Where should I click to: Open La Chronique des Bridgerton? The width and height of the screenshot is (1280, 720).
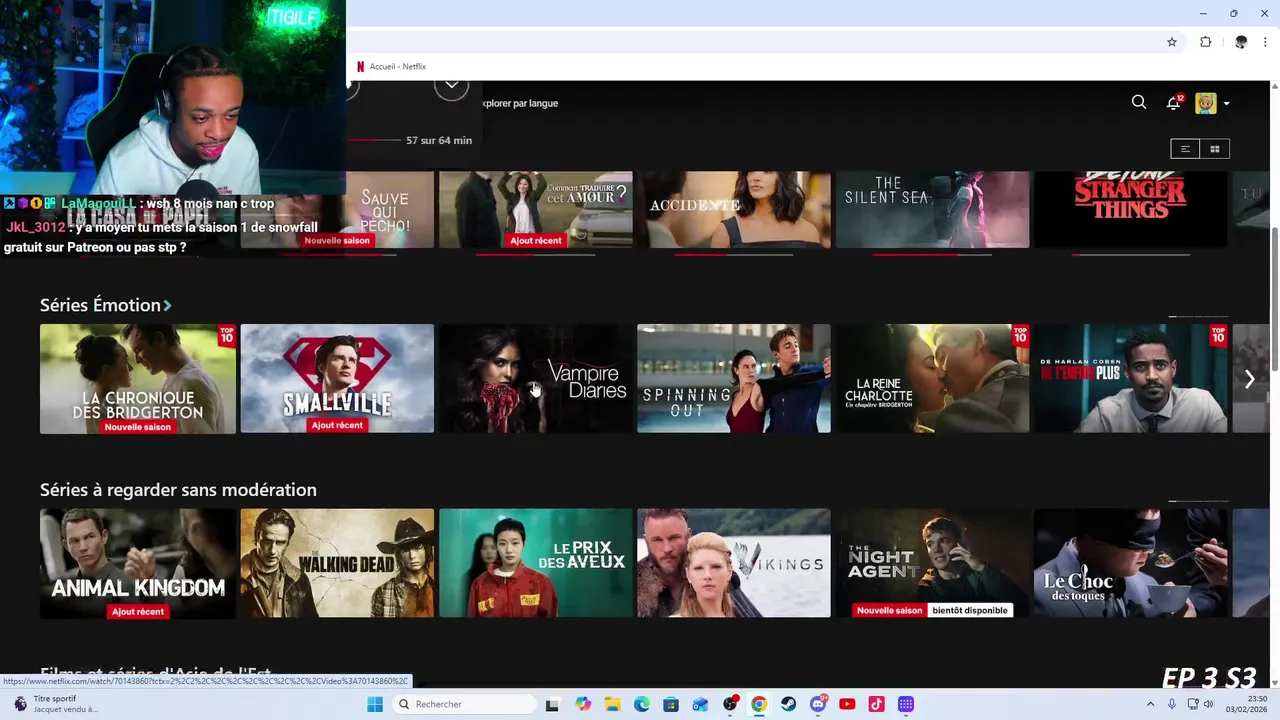tap(138, 379)
